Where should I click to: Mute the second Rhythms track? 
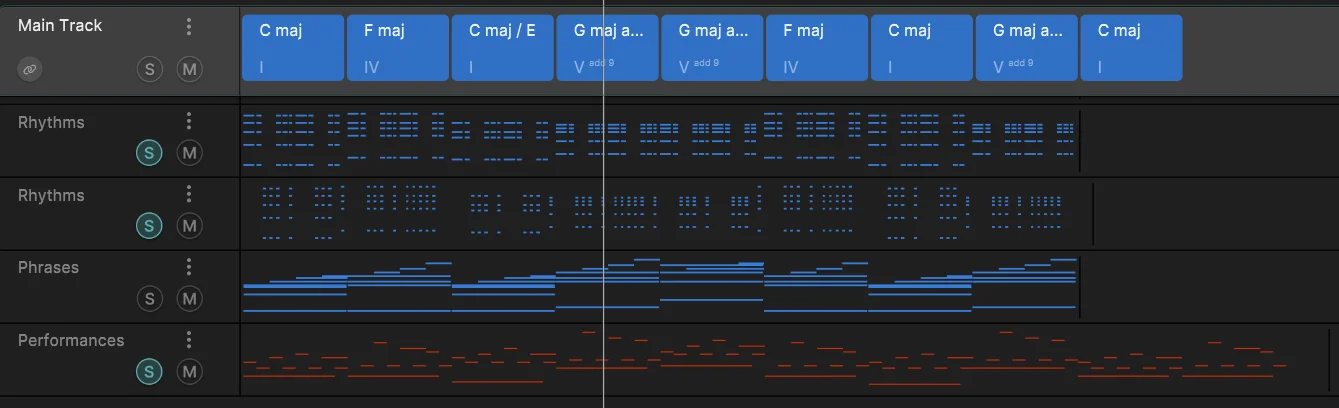tap(189, 226)
